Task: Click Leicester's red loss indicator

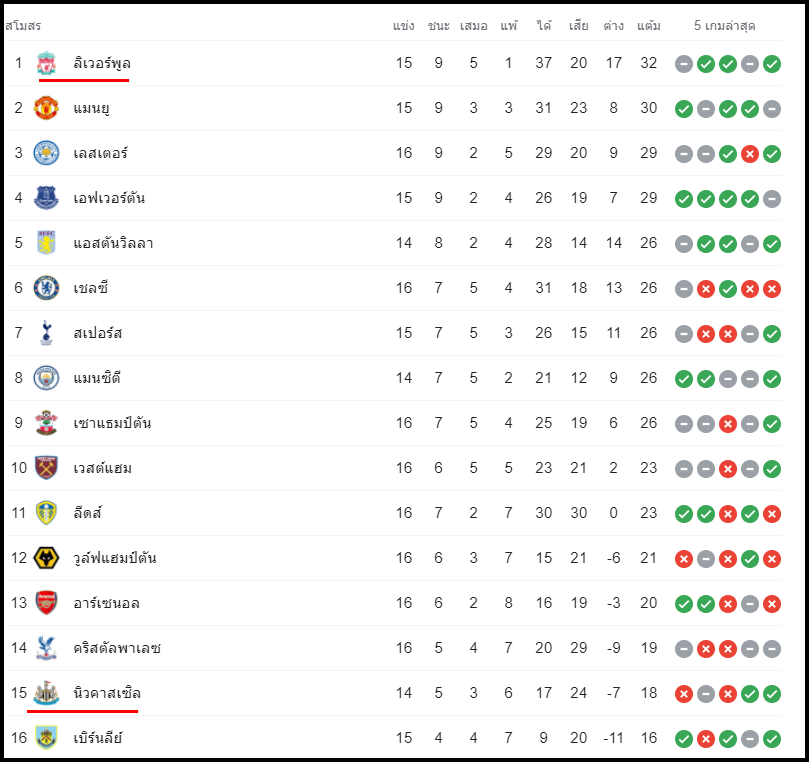Action: (750, 154)
